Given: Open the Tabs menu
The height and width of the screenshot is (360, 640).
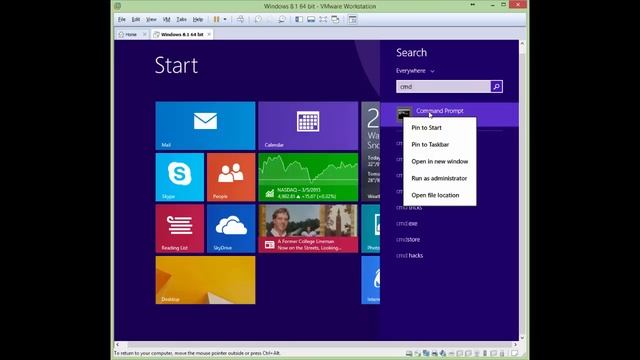Looking at the screenshot, I should (182, 19).
